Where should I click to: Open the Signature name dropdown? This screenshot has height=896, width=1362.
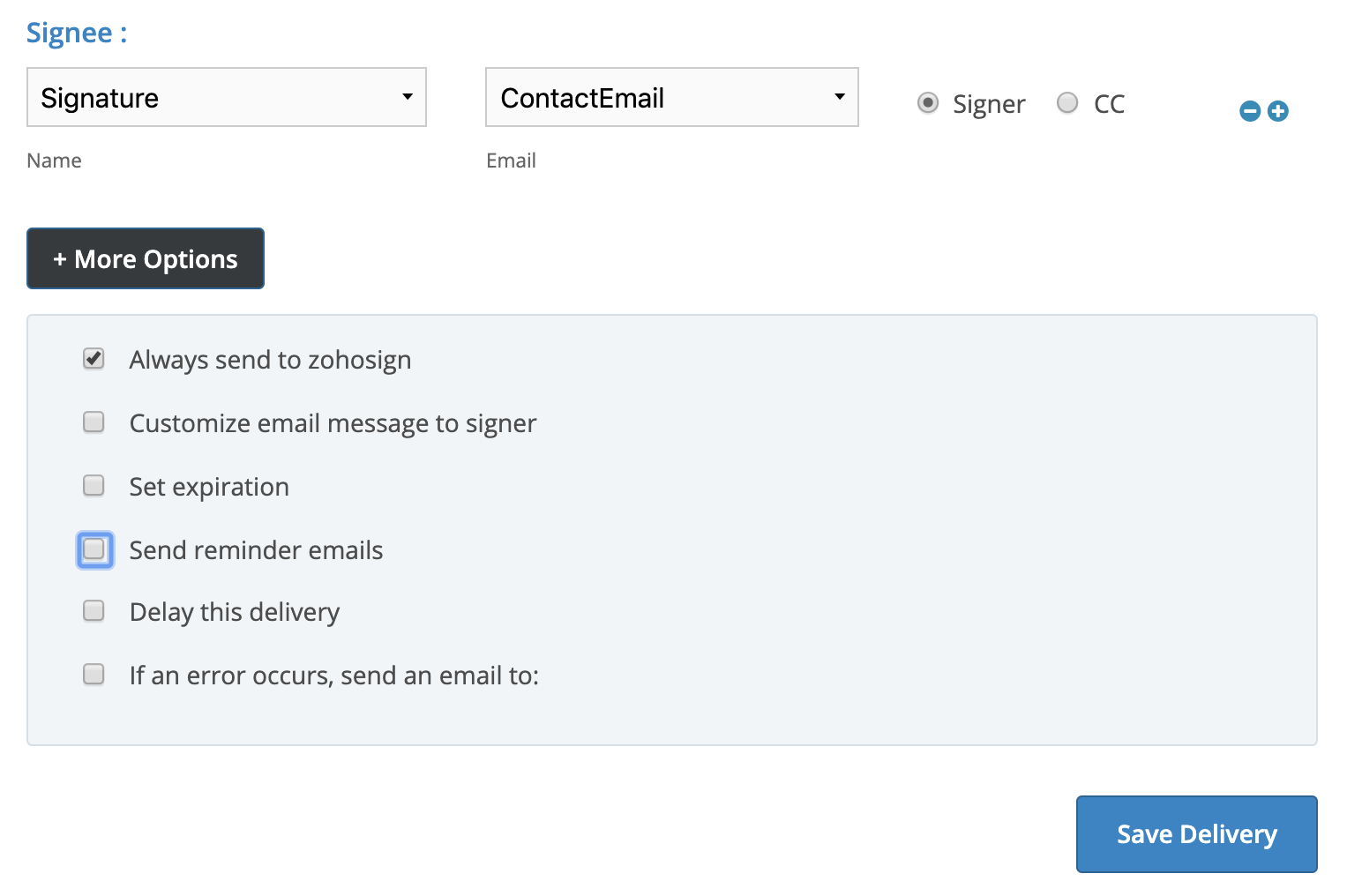tap(226, 97)
